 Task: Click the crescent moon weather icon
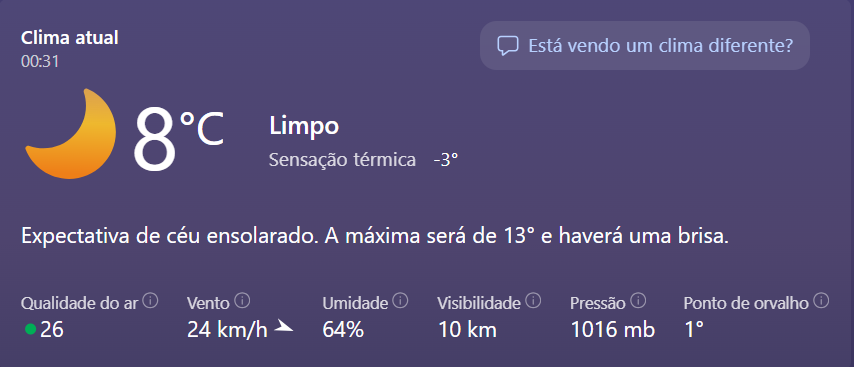[x=71, y=133]
